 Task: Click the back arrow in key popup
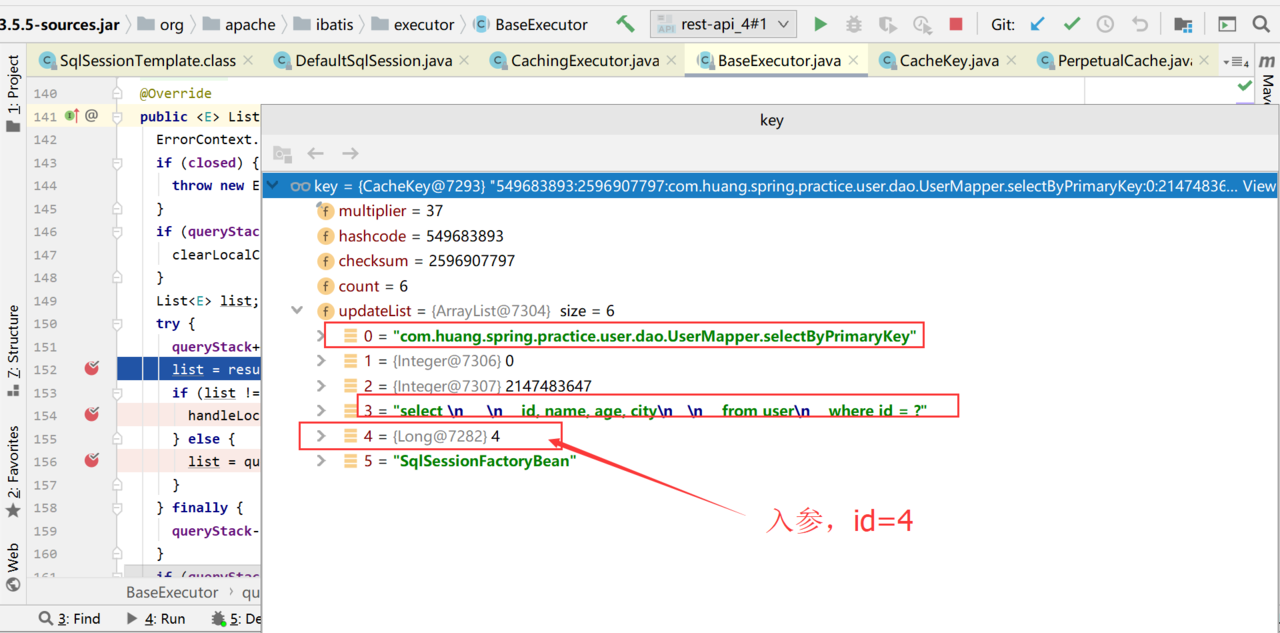pyautogui.click(x=316, y=153)
